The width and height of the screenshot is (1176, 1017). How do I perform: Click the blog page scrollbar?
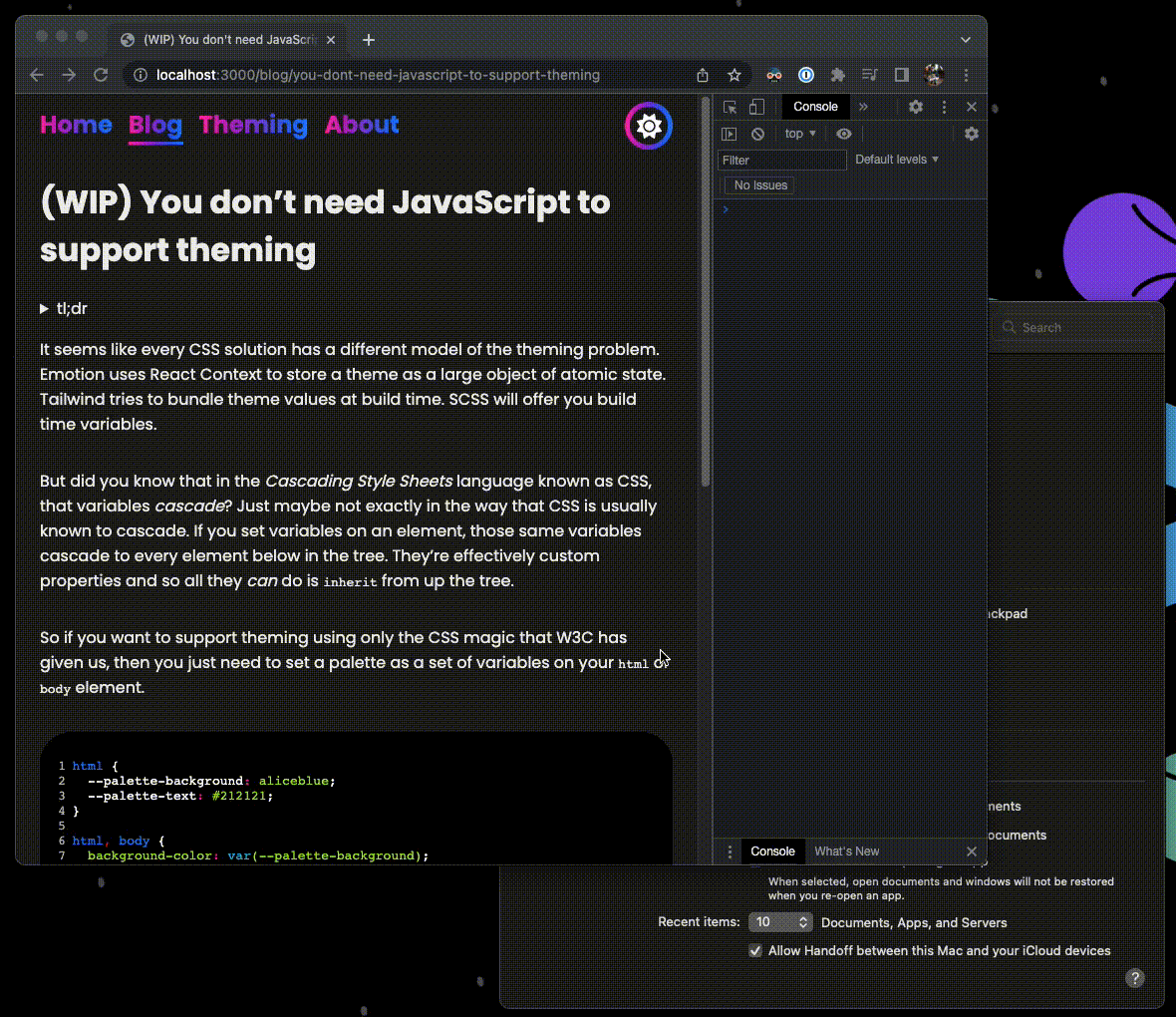(705, 293)
